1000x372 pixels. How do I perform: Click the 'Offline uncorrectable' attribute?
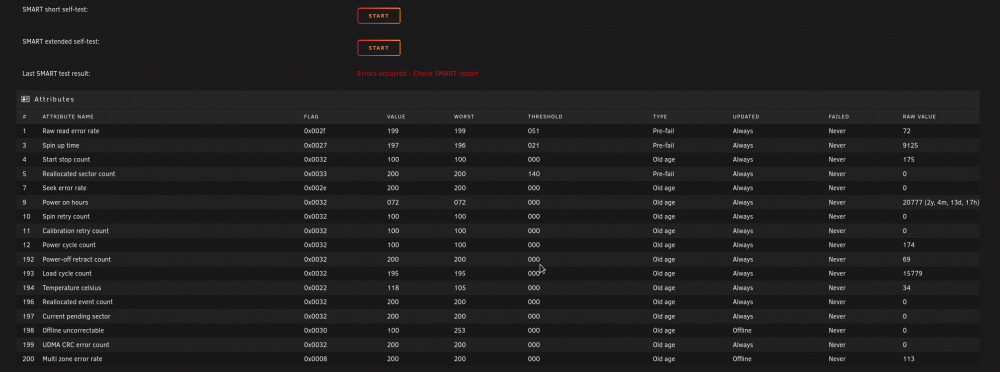[73, 331]
